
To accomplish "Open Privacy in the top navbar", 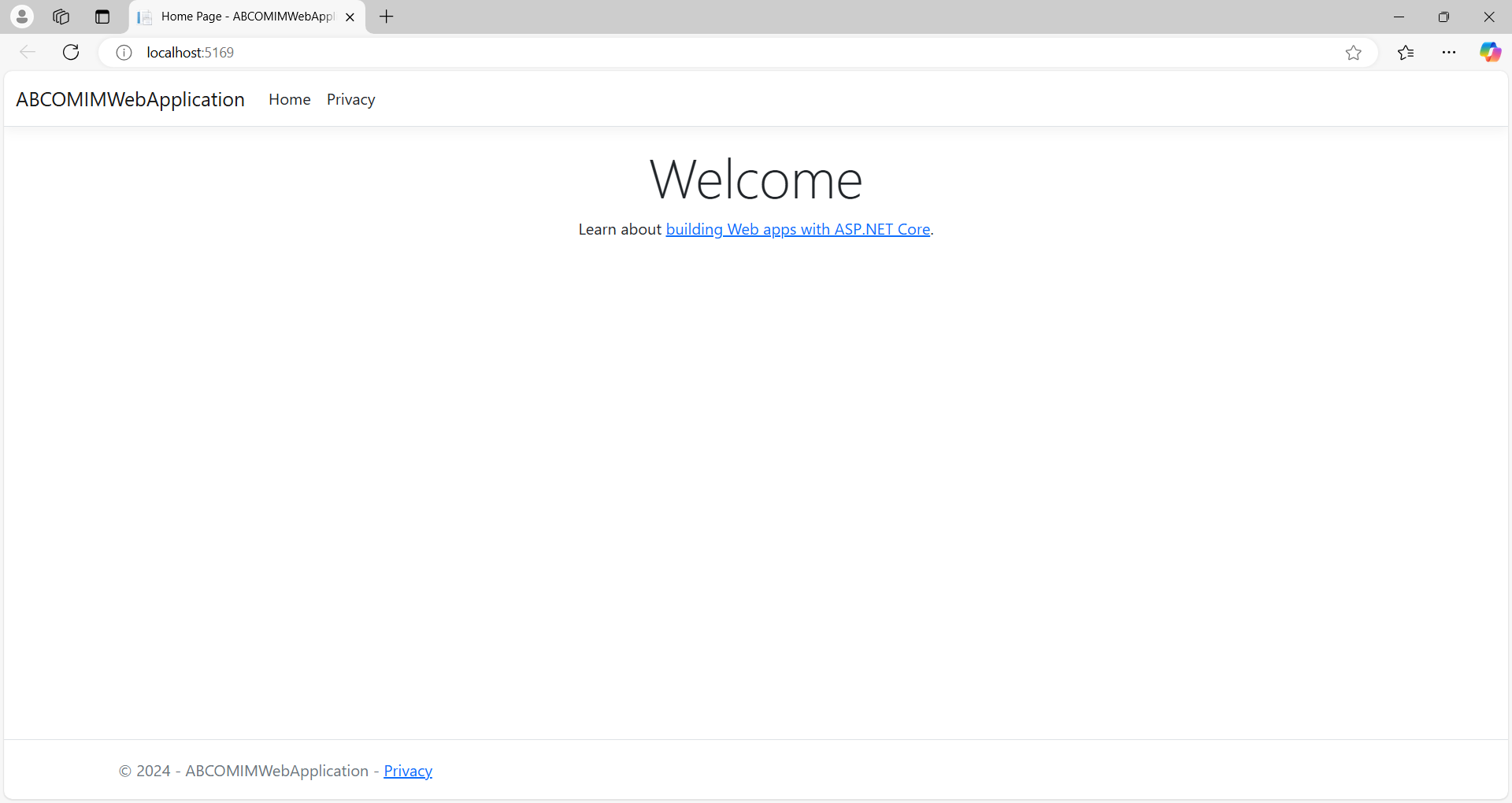I will [350, 100].
